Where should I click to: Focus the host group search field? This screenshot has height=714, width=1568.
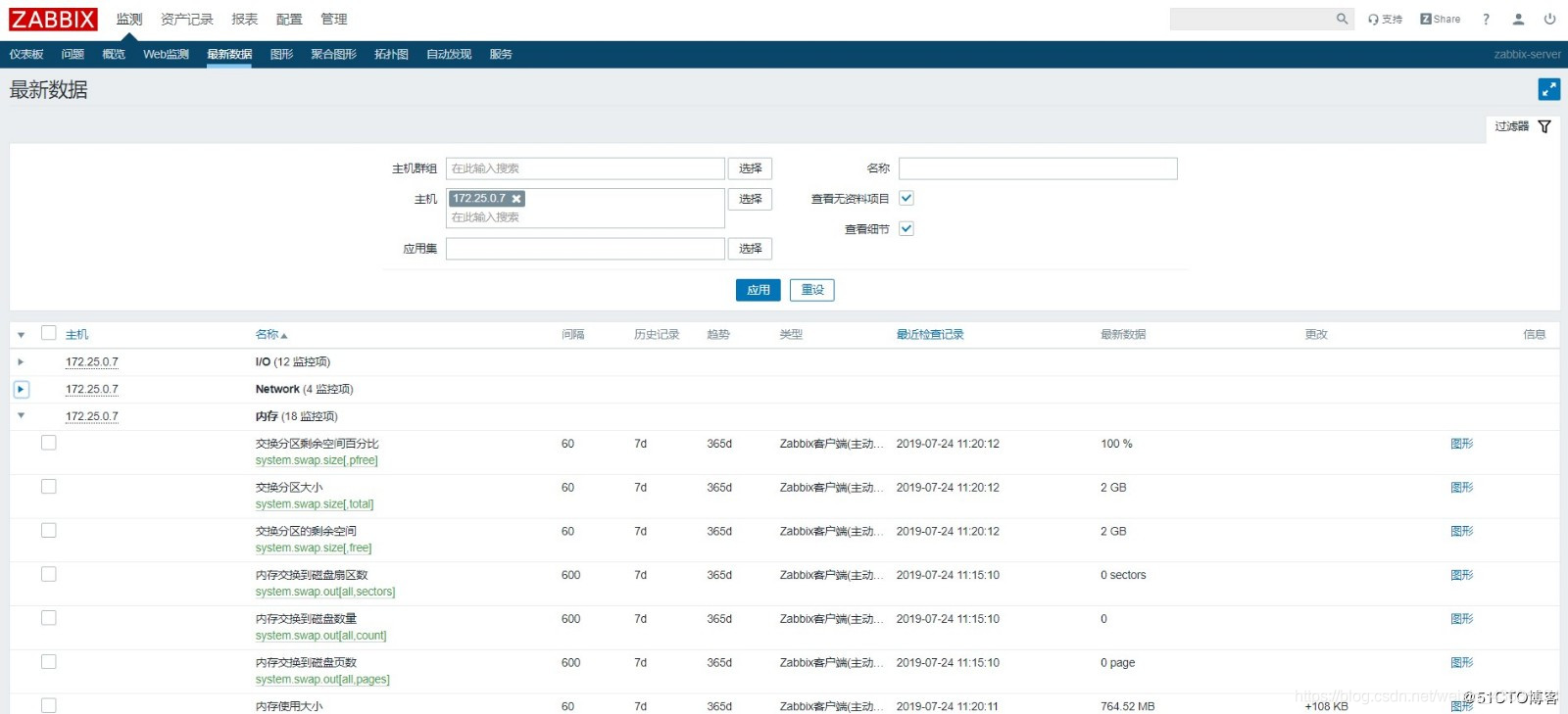(x=585, y=168)
